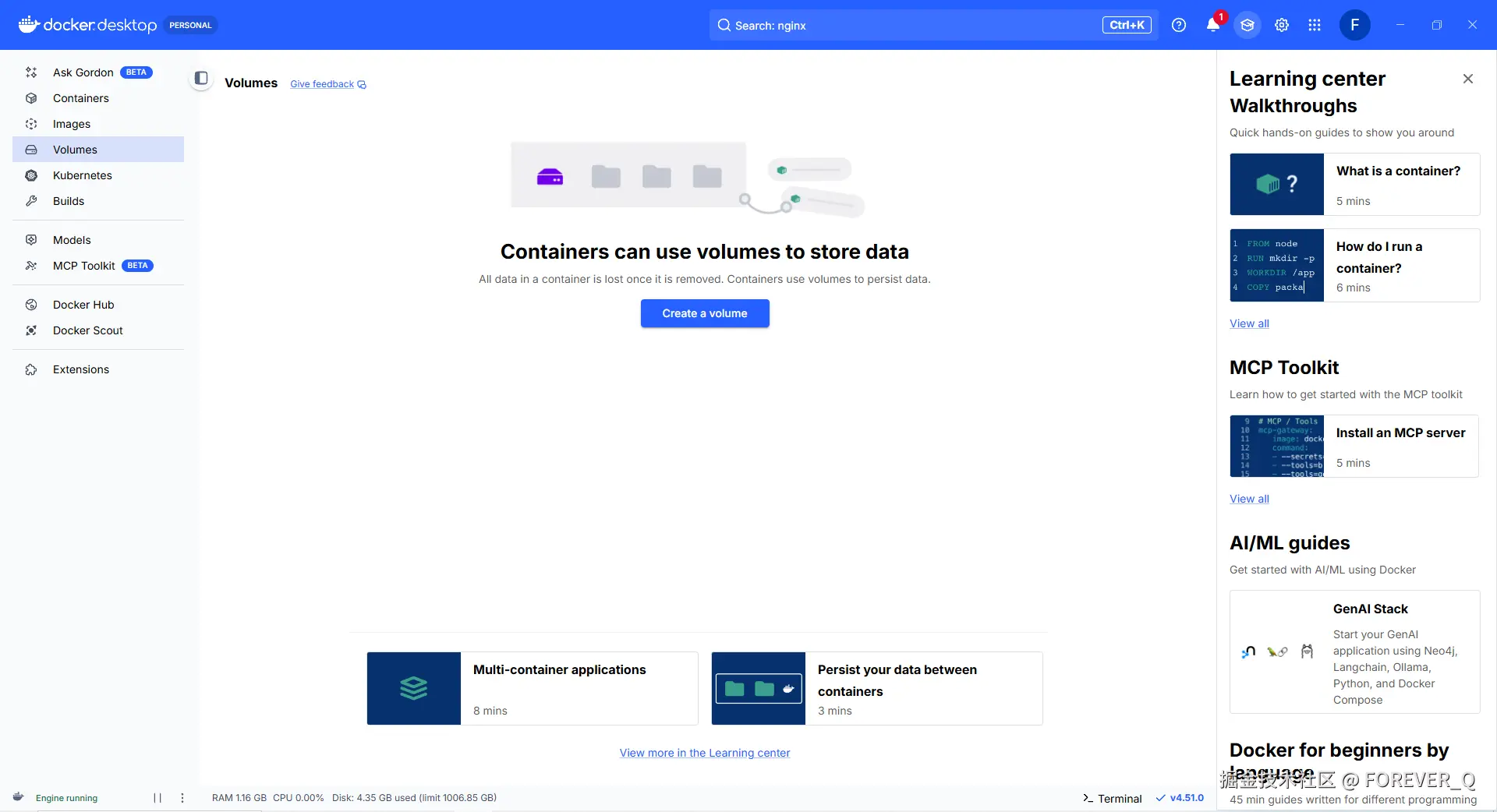Open MCP Toolkit in the sidebar
1497x812 pixels.
point(98,266)
